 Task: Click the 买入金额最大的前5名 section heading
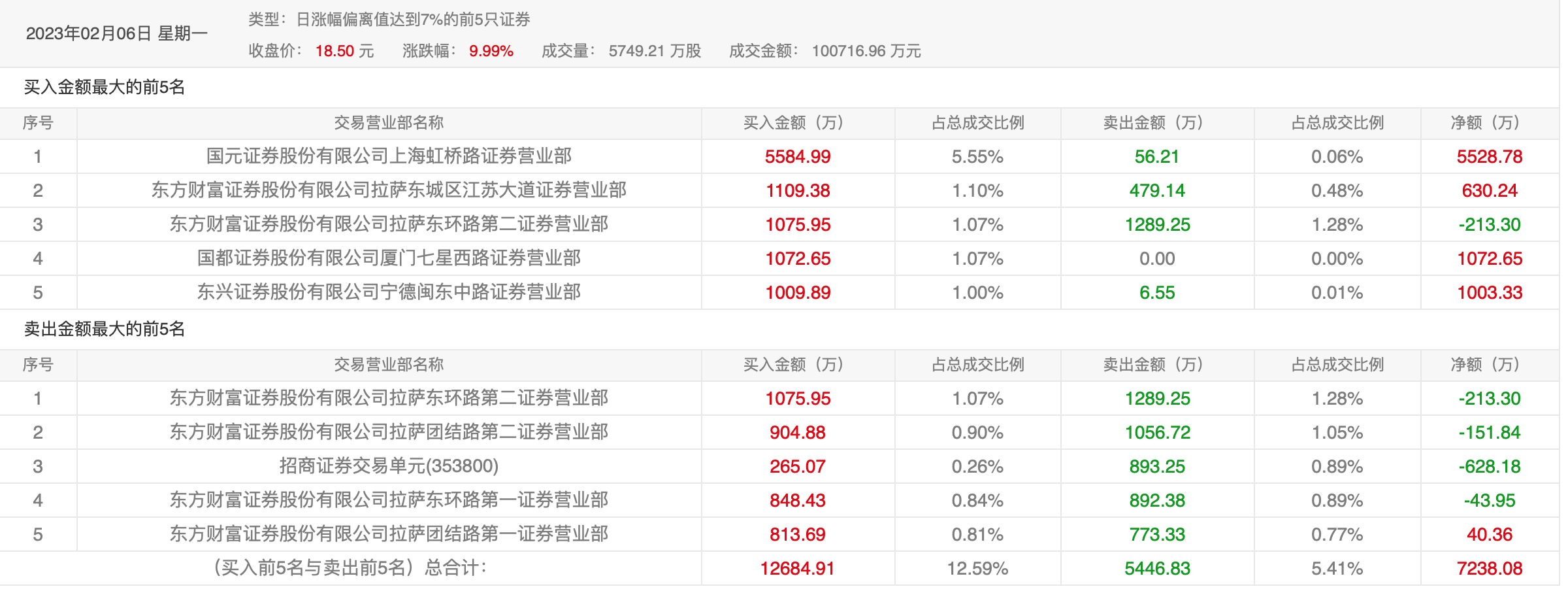[105, 87]
